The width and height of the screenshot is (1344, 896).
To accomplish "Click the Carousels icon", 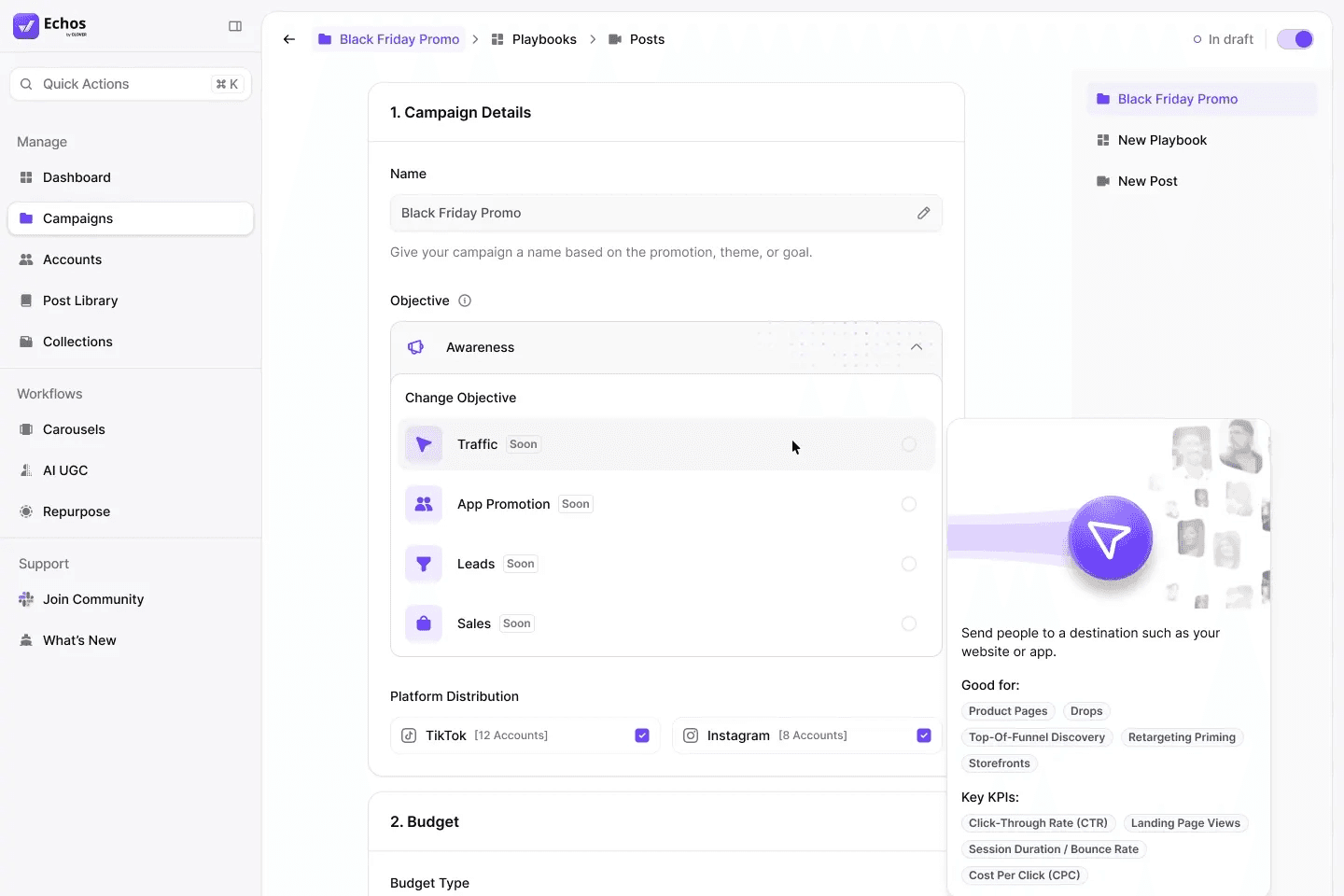I will (x=26, y=429).
